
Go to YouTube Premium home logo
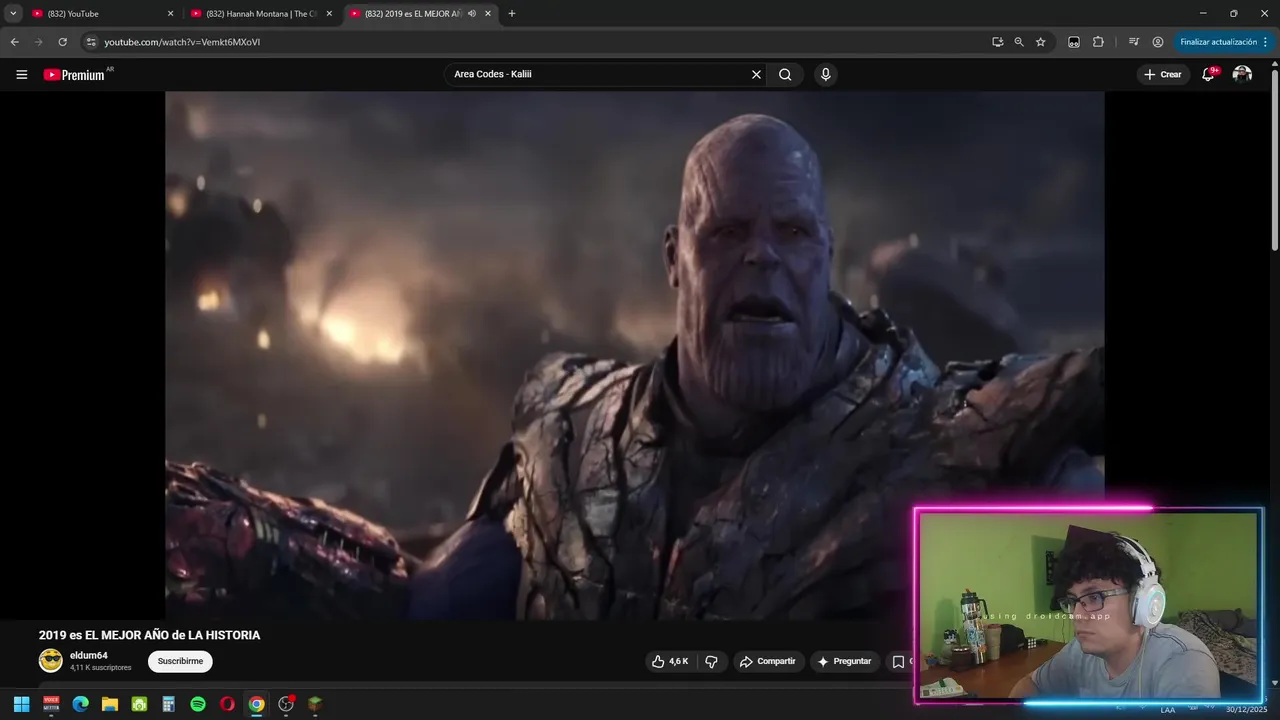point(77,74)
